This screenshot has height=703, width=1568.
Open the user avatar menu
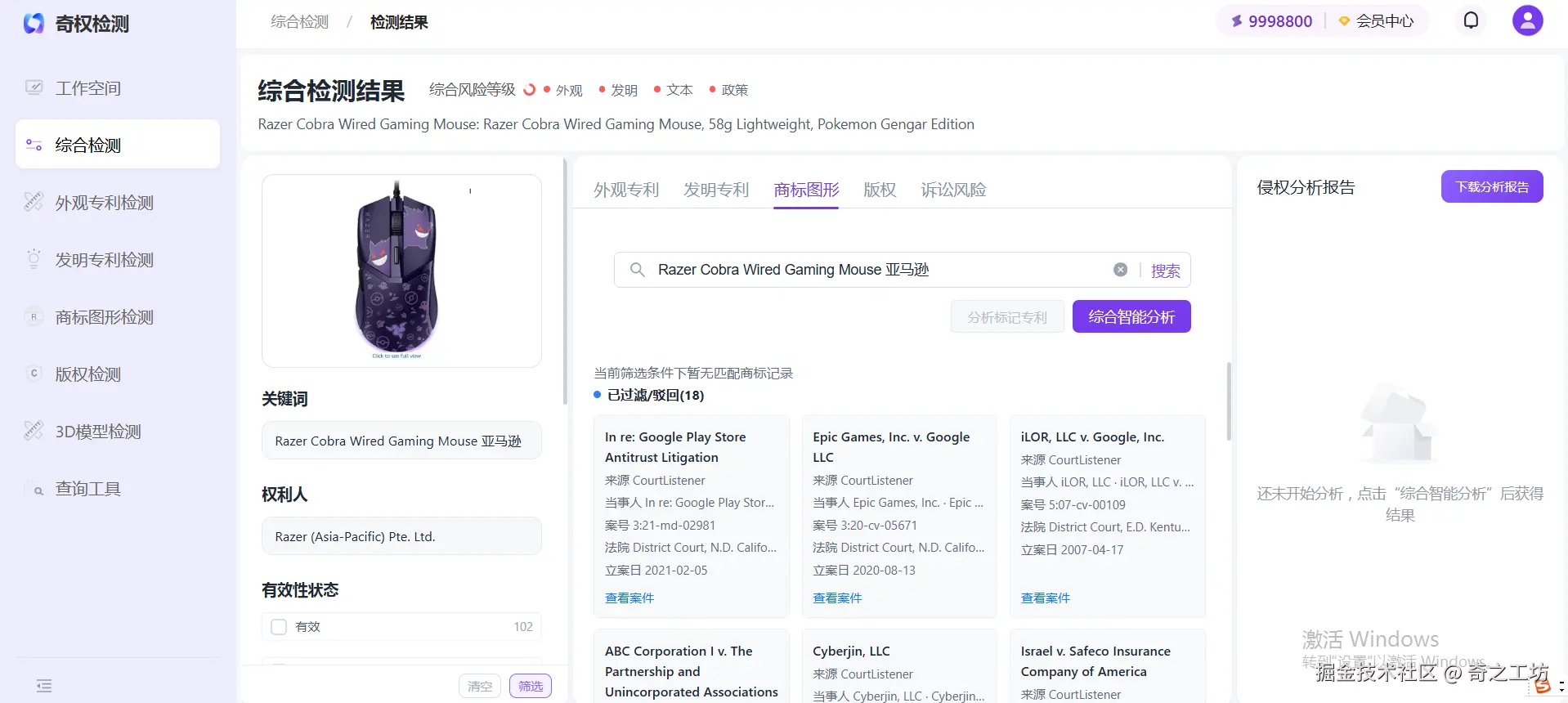click(x=1527, y=20)
